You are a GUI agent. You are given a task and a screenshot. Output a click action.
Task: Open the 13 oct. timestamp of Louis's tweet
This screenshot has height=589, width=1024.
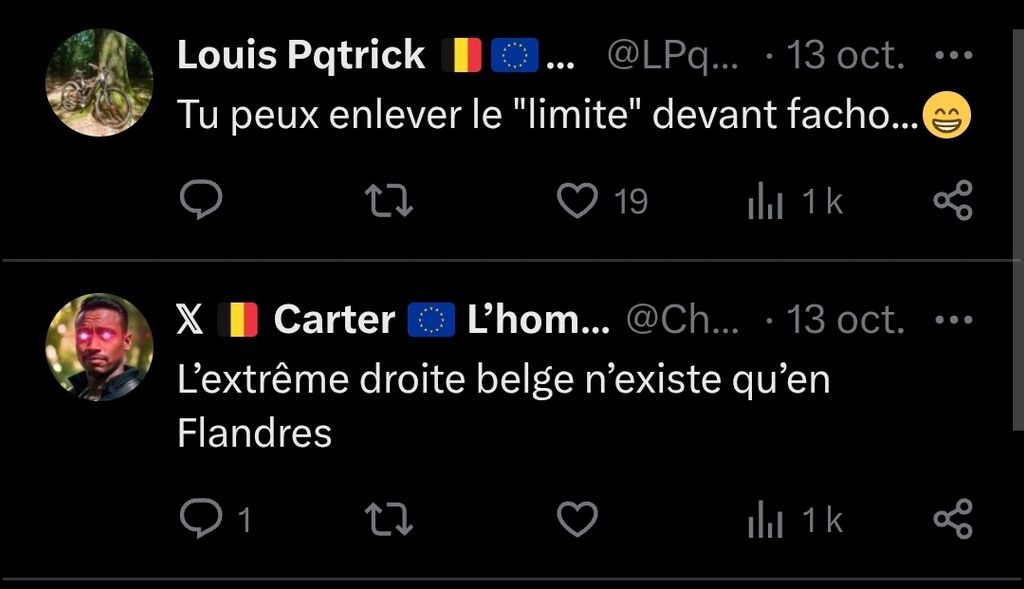[x=845, y=57]
